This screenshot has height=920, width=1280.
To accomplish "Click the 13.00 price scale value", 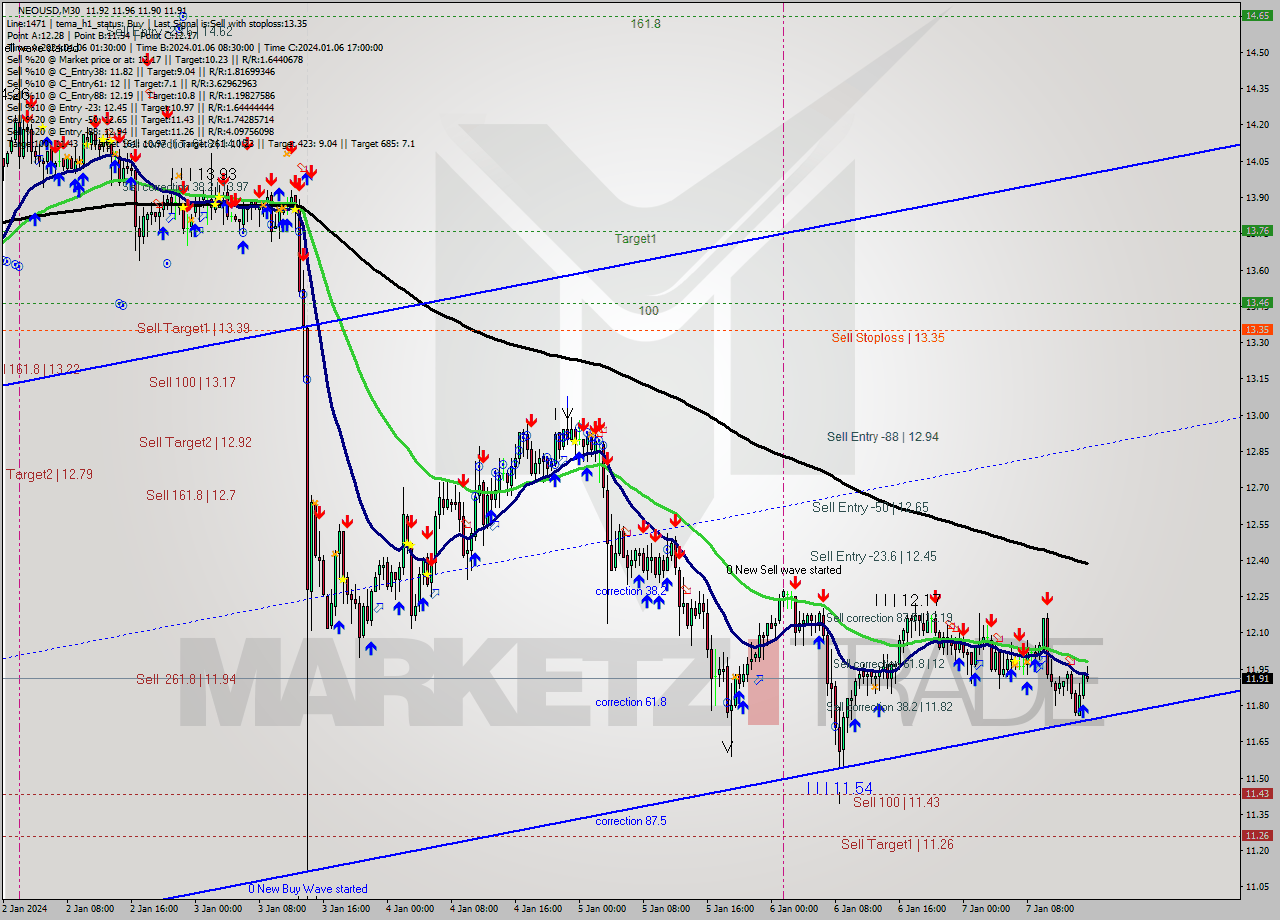I will pyautogui.click(x=1255, y=415).
